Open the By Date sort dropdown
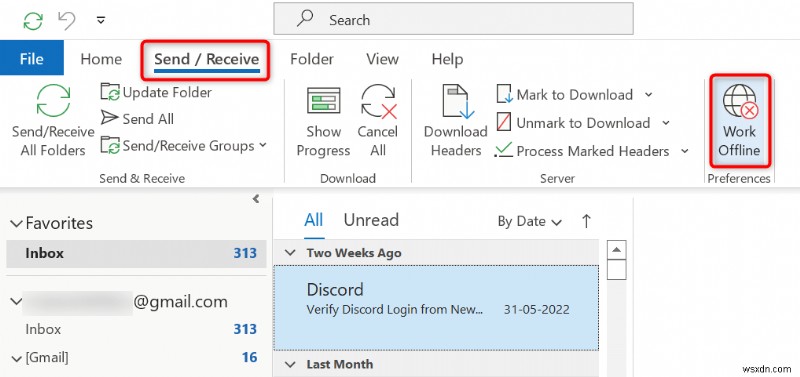 (530, 221)
